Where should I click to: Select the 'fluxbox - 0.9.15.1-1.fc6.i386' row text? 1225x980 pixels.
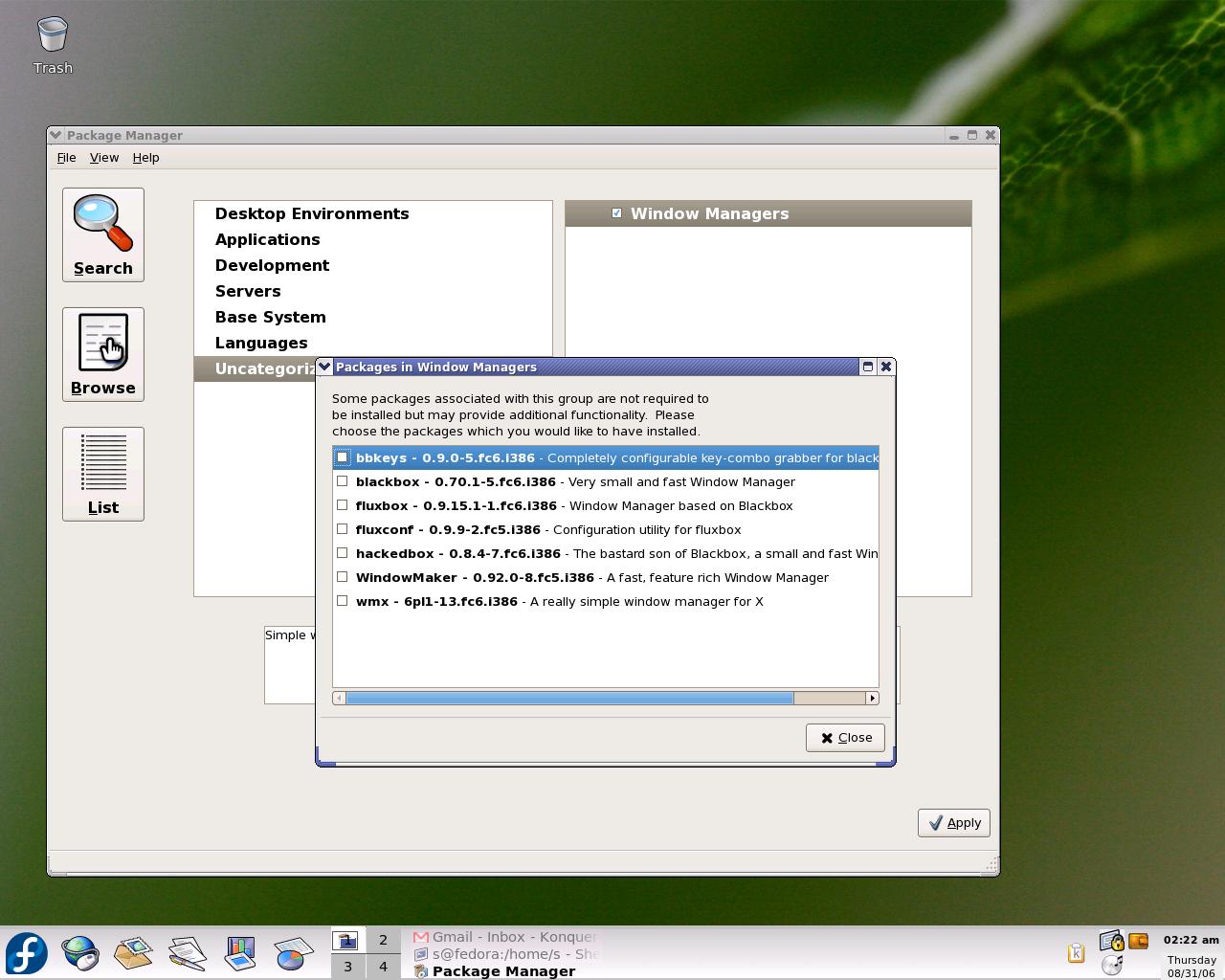coord(457,506)
